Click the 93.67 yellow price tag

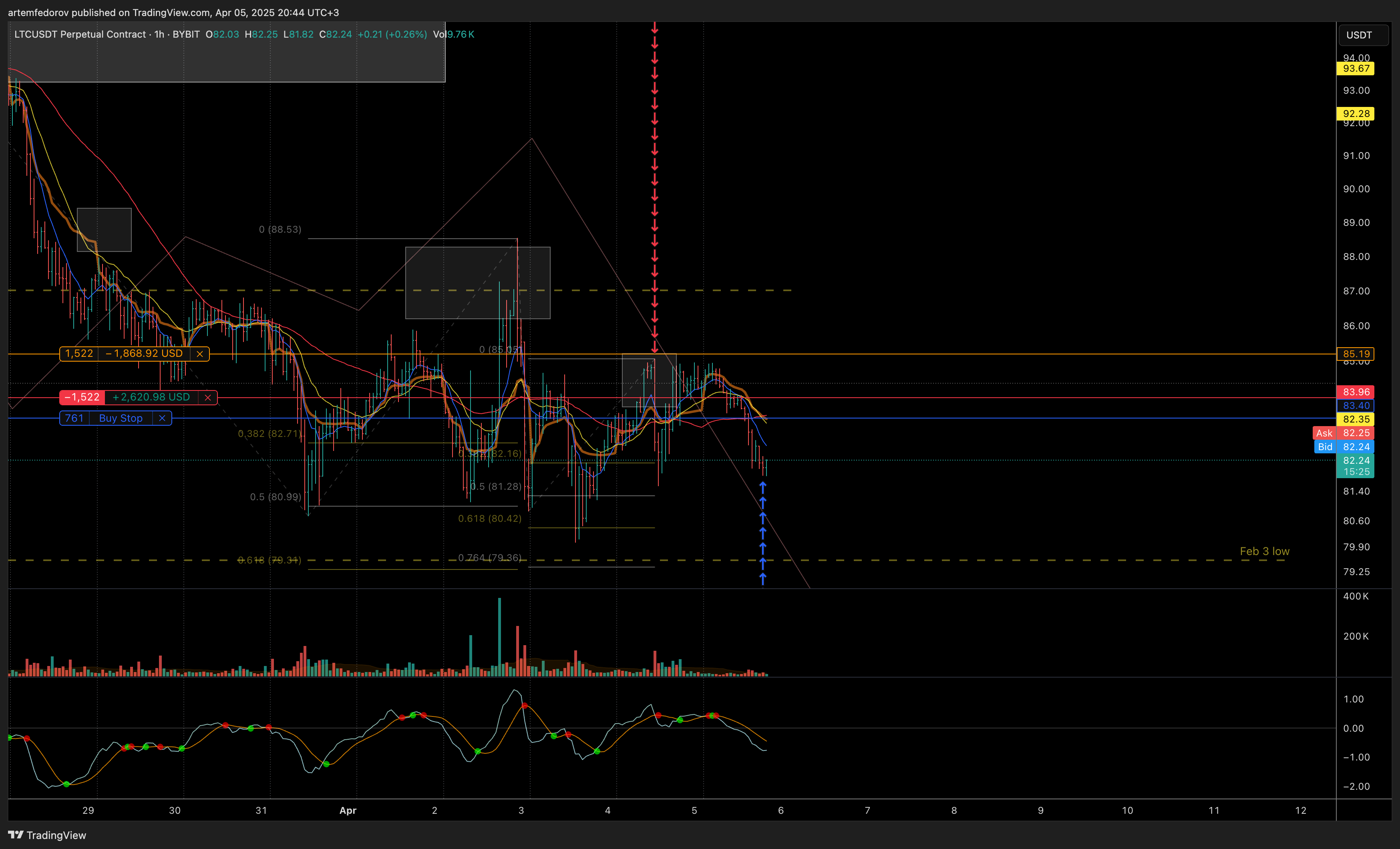pyautogui.click(x=1355, y=69)
